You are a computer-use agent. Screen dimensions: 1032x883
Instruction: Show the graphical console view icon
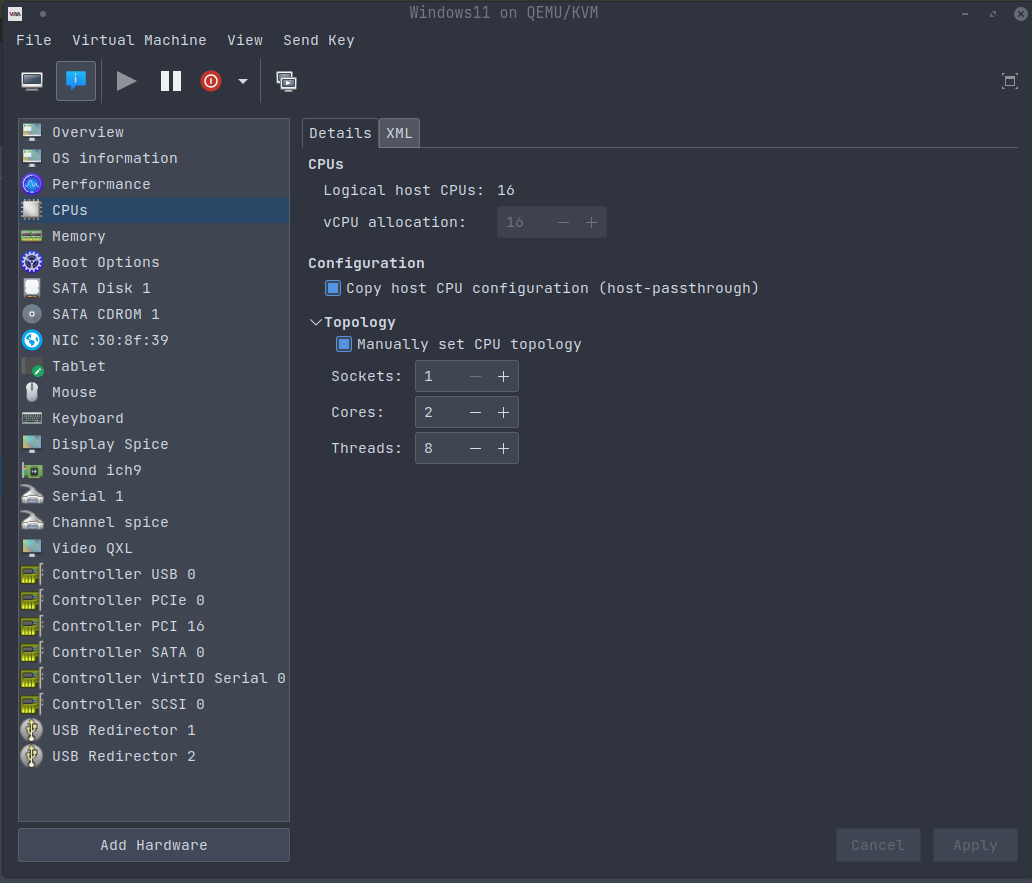coord(32,81)
